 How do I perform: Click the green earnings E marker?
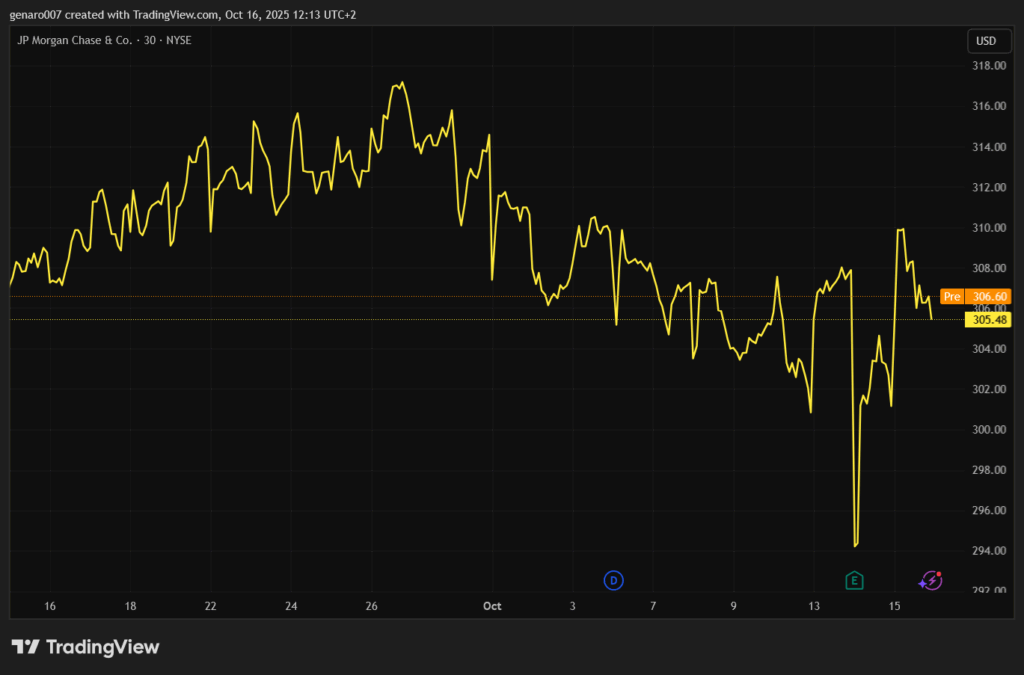click(x=854, y=580)
